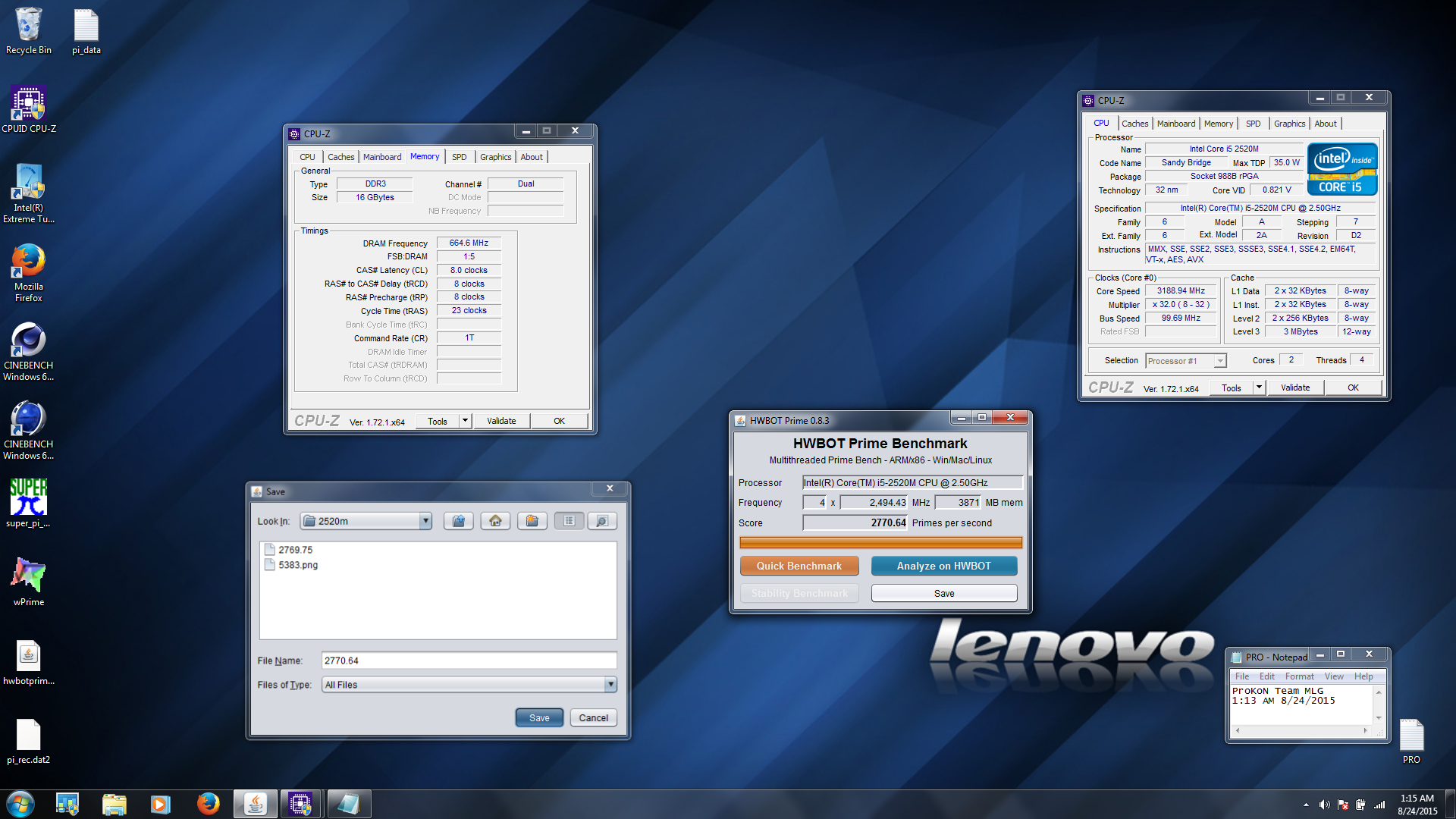Switch to Java HWBOT Prime taskbar item
Image resolution: width=1456 pixels, height=819 pixels.
point(256,804)
